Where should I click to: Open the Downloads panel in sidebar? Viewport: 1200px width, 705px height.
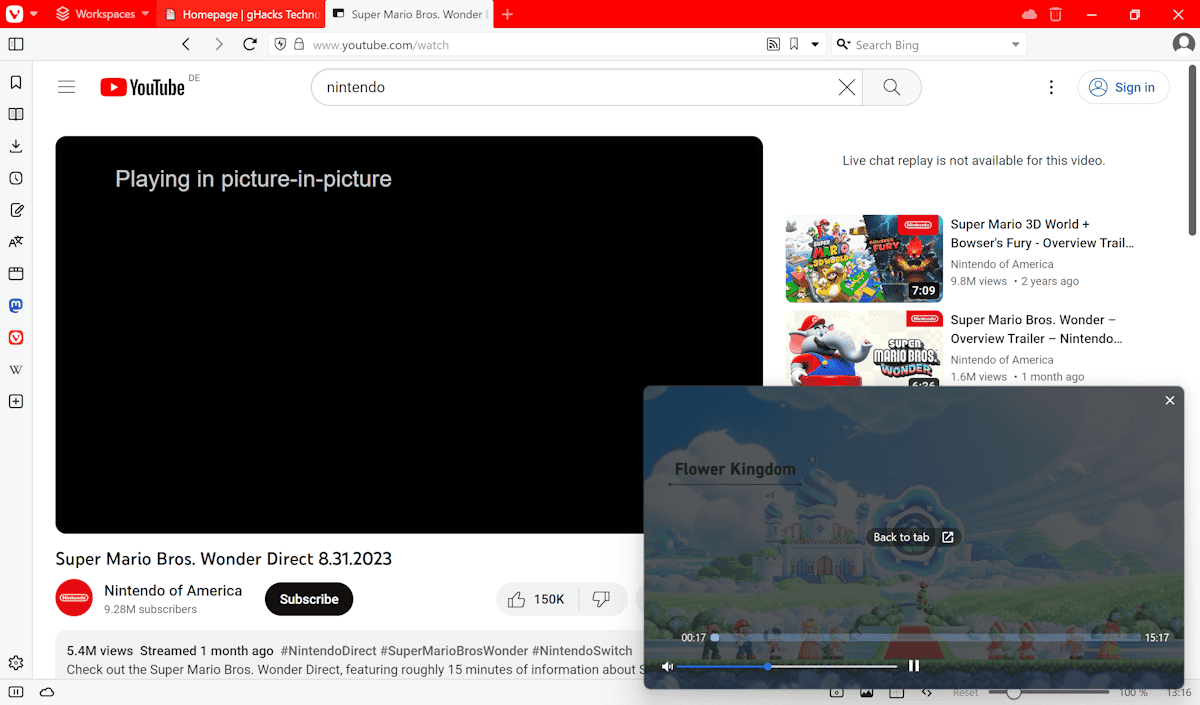pyautogui.click(x=16, y=146)
